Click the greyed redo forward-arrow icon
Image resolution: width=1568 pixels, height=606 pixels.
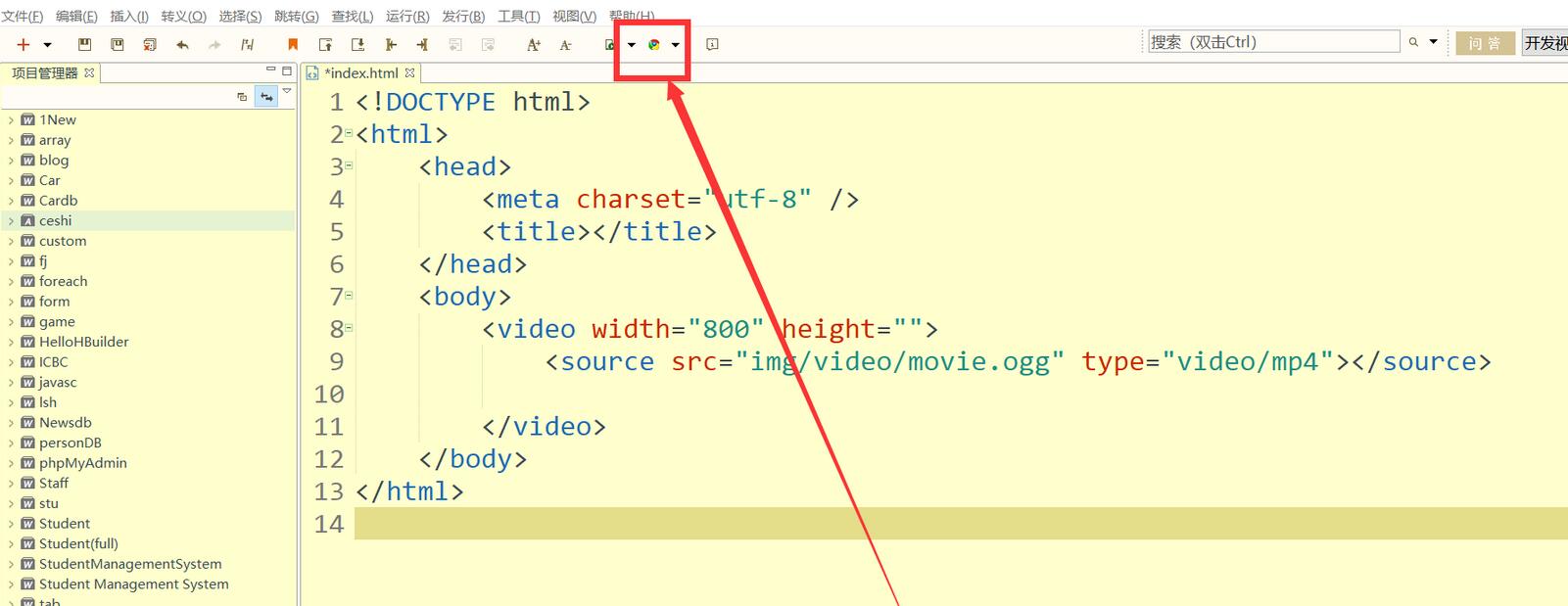(214, 44)
